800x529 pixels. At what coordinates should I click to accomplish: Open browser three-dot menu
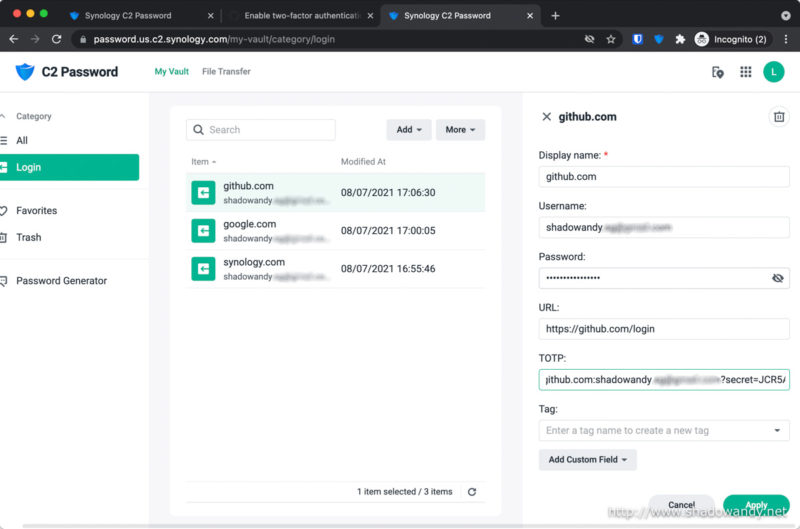786,39
